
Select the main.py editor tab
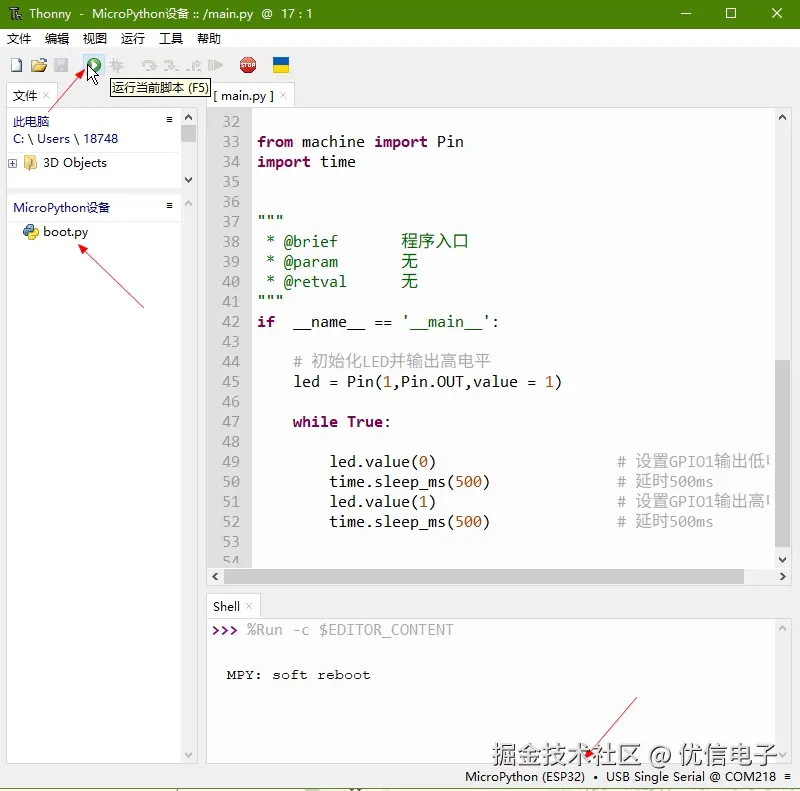243,96
